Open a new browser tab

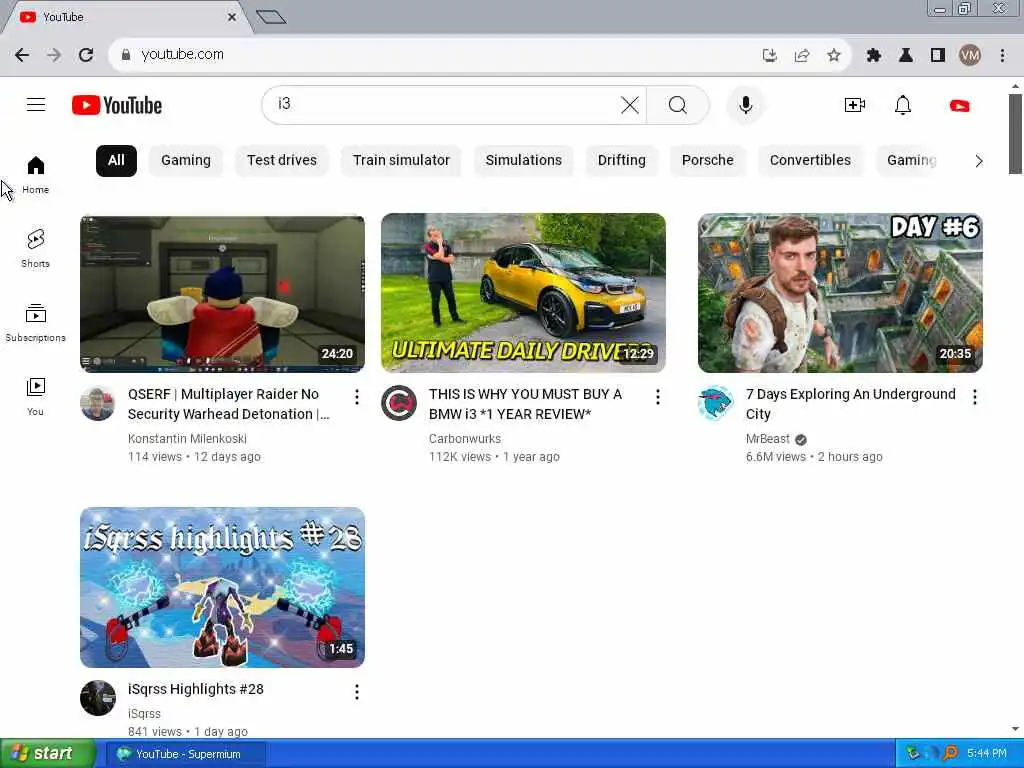click(271, 17)
